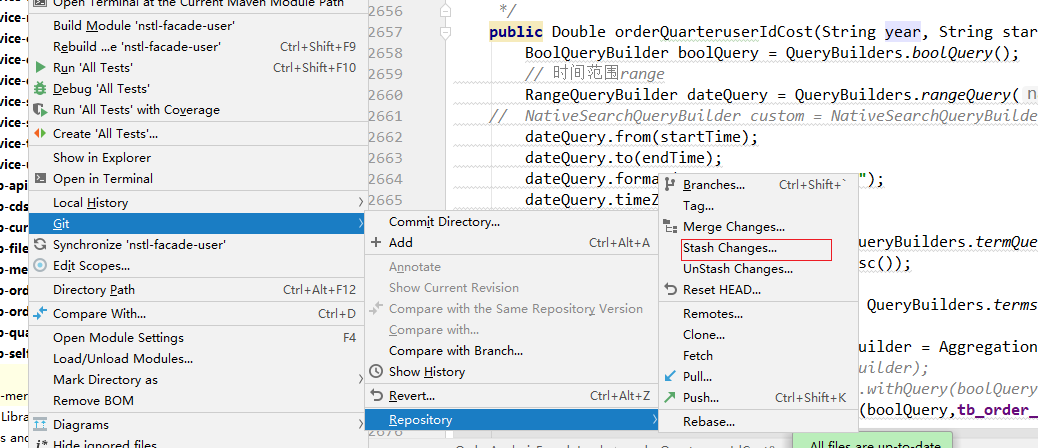Collapse code fold marker at line 2656
Screen dimensions: 1038x448
[x=446, y=11]
